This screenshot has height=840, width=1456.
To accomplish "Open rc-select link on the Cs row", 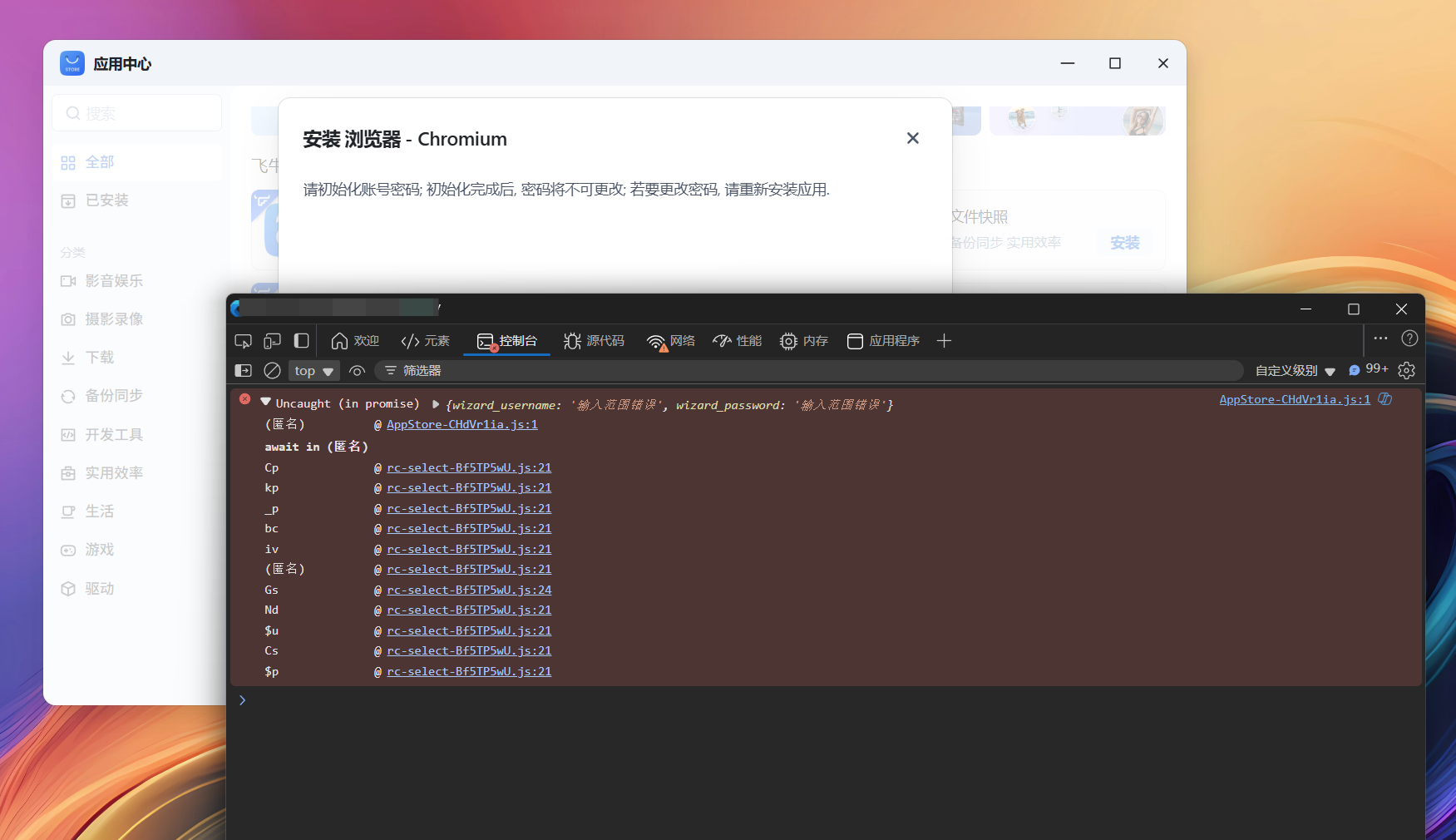I will tap(469, 651).
